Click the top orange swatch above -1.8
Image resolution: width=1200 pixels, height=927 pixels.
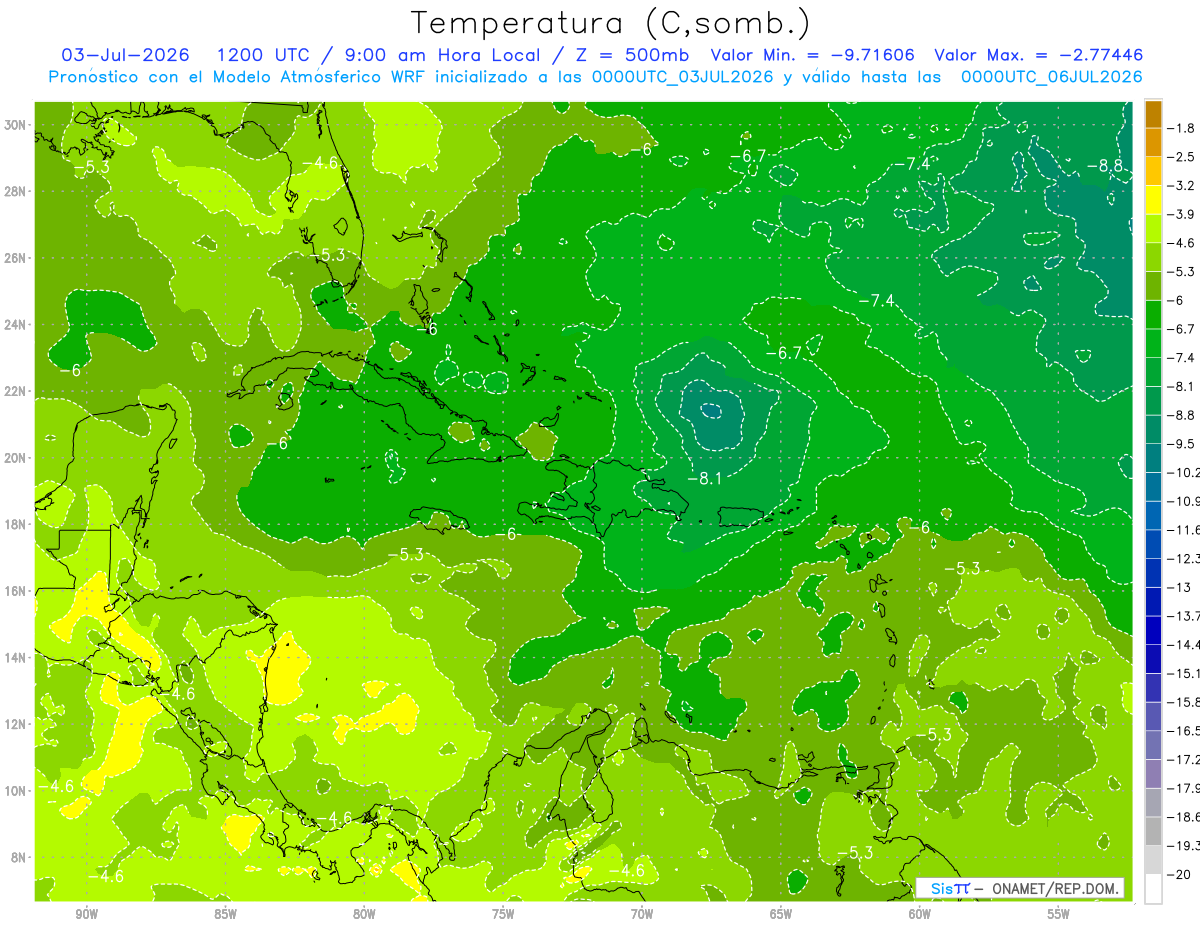point(1153,114)
